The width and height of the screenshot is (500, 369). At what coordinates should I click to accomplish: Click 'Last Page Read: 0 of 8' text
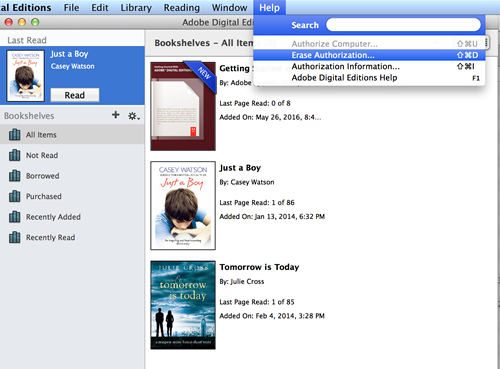tap(255, 103)
